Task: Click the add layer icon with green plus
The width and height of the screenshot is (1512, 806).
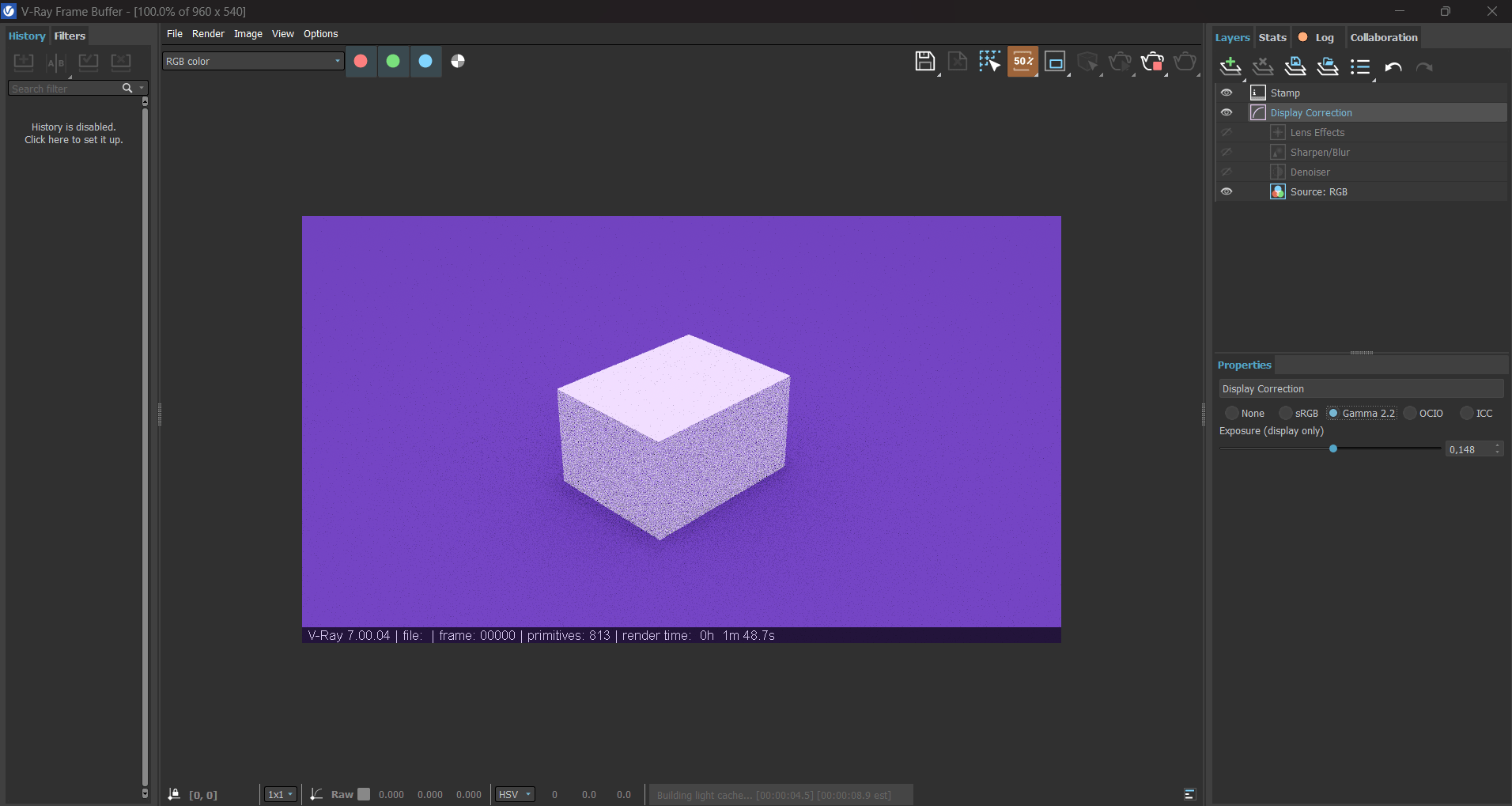Action: click(1230, 67)
